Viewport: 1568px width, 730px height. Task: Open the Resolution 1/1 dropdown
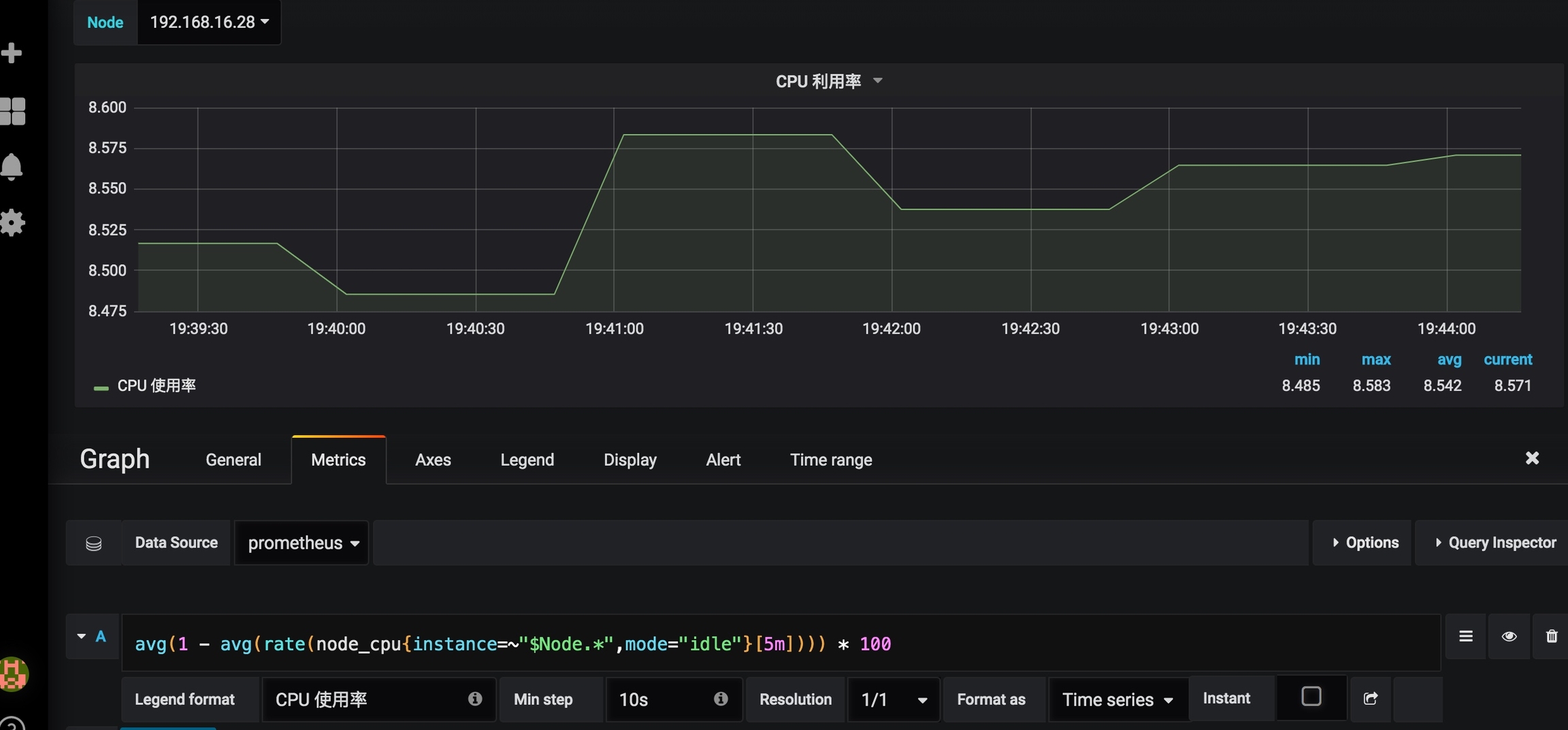tap(893, 700)
